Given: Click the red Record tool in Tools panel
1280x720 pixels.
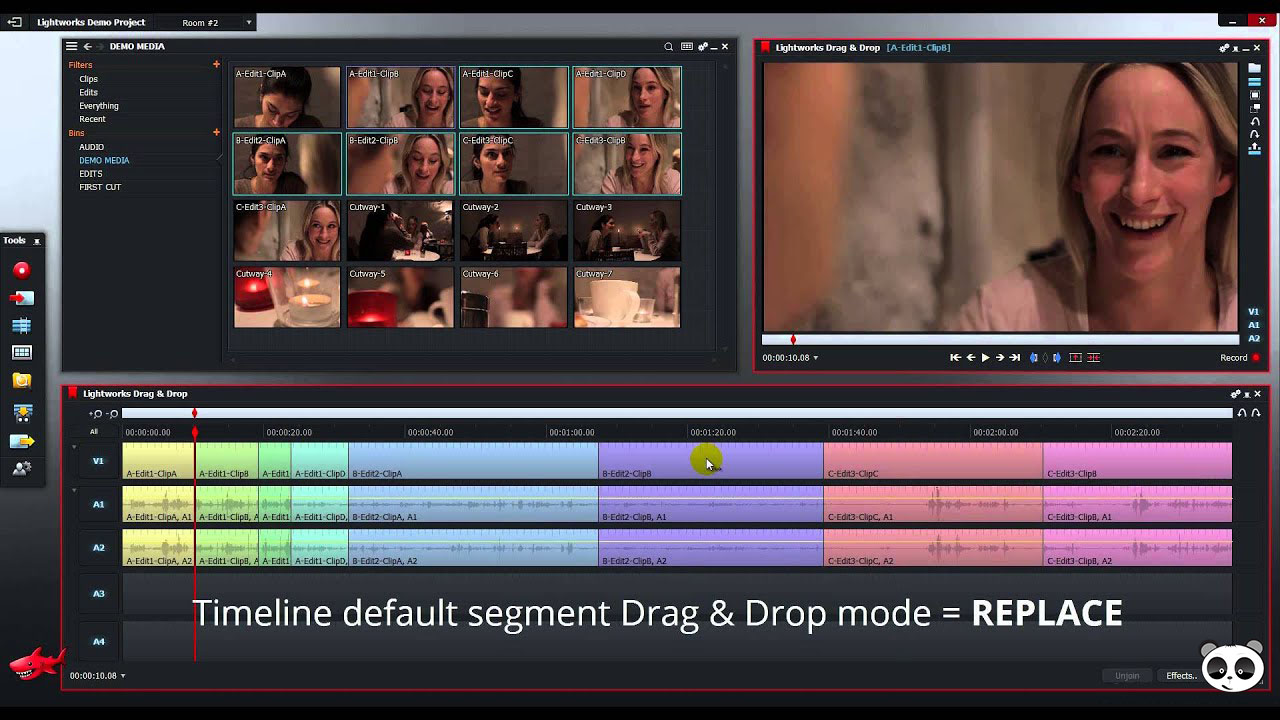Looking at the screenshot, I should click(22, 270).
